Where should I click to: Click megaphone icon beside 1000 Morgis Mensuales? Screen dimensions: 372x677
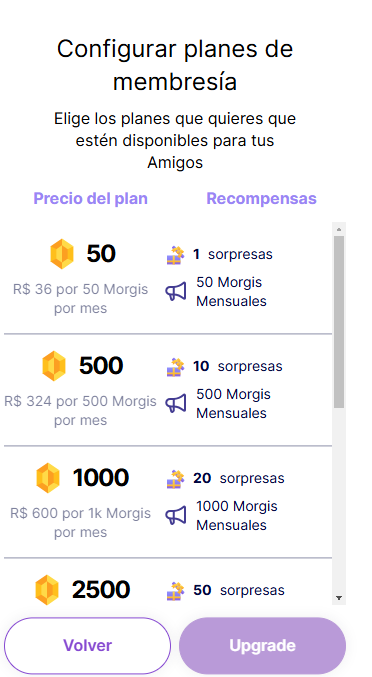click(x=176, y=516)
